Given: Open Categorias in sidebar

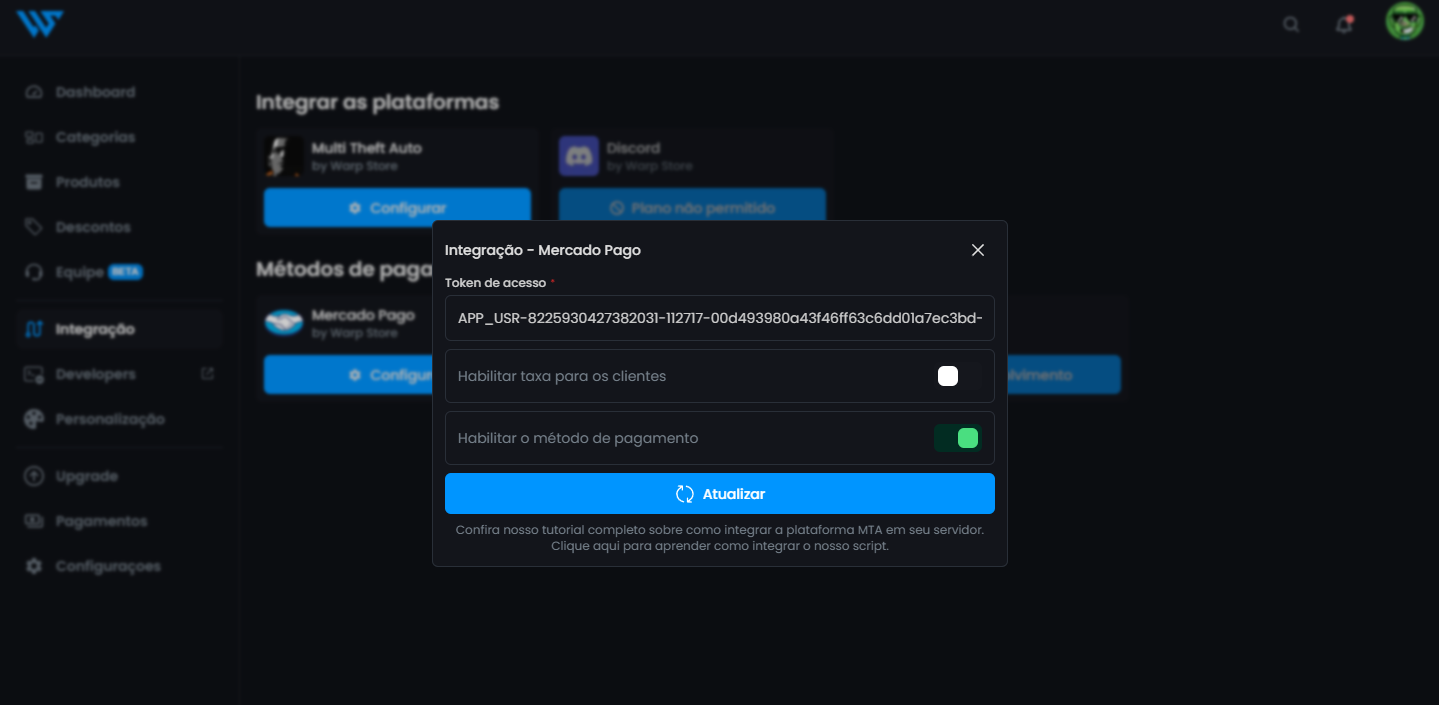Looking at the screenshot, I should [119, 137].
